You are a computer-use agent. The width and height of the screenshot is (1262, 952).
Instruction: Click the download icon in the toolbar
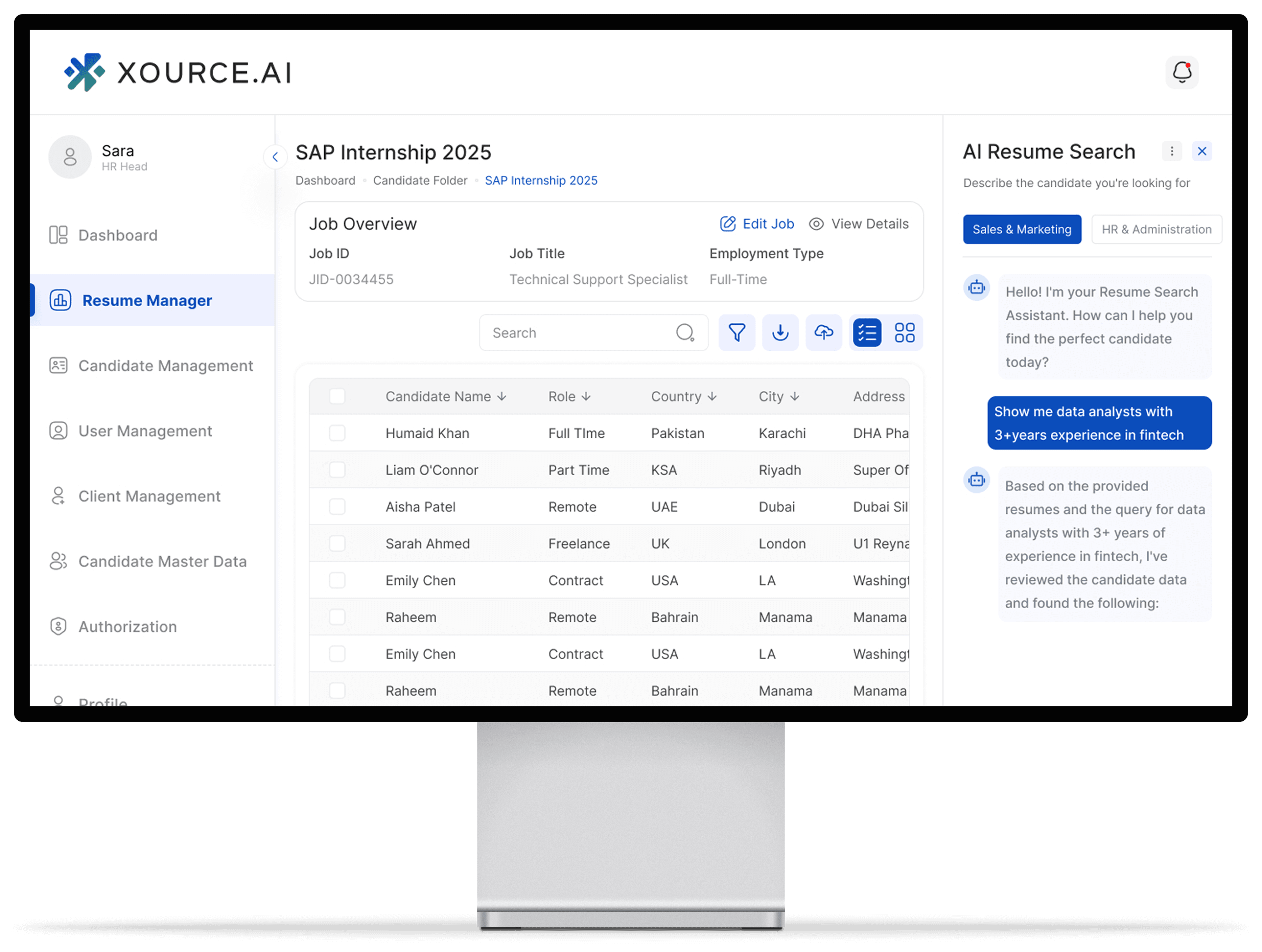(x=780, y=333)
